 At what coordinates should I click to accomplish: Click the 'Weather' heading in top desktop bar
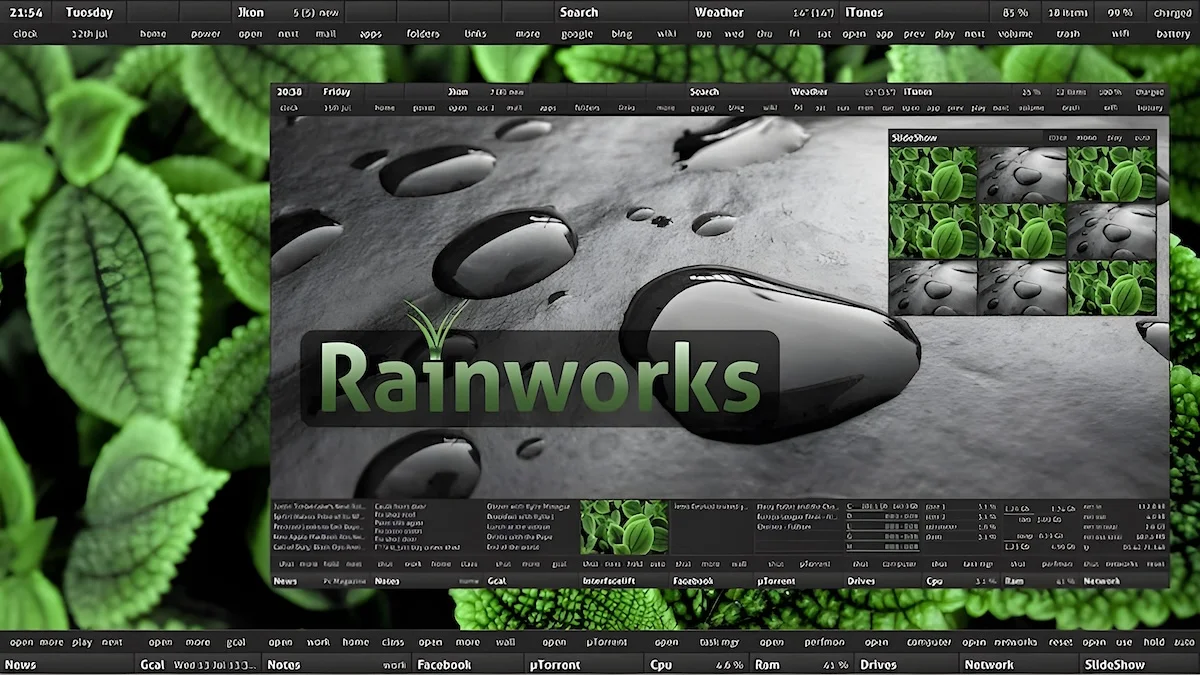(x=719, y=12)
